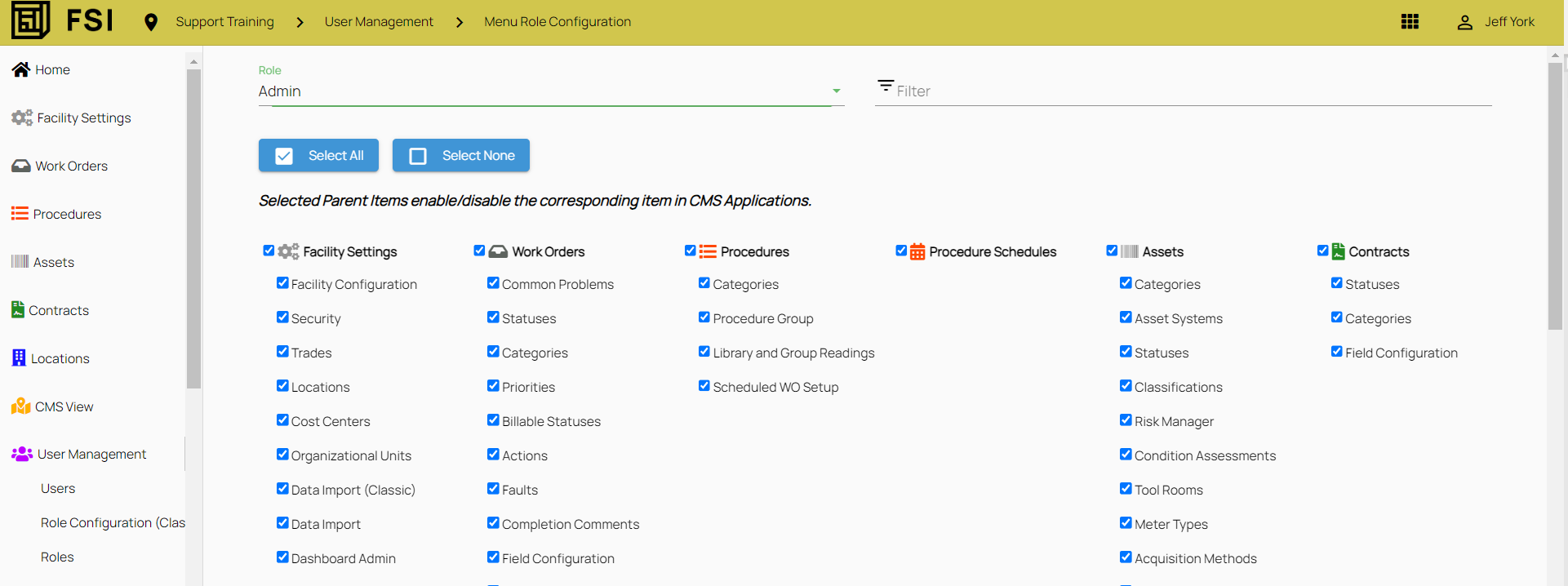The width and height of the screenshot is (1568, 586).
Task: Click the Home house icon in sidebar
Action: pyautogui.click(x=20, y=69)
